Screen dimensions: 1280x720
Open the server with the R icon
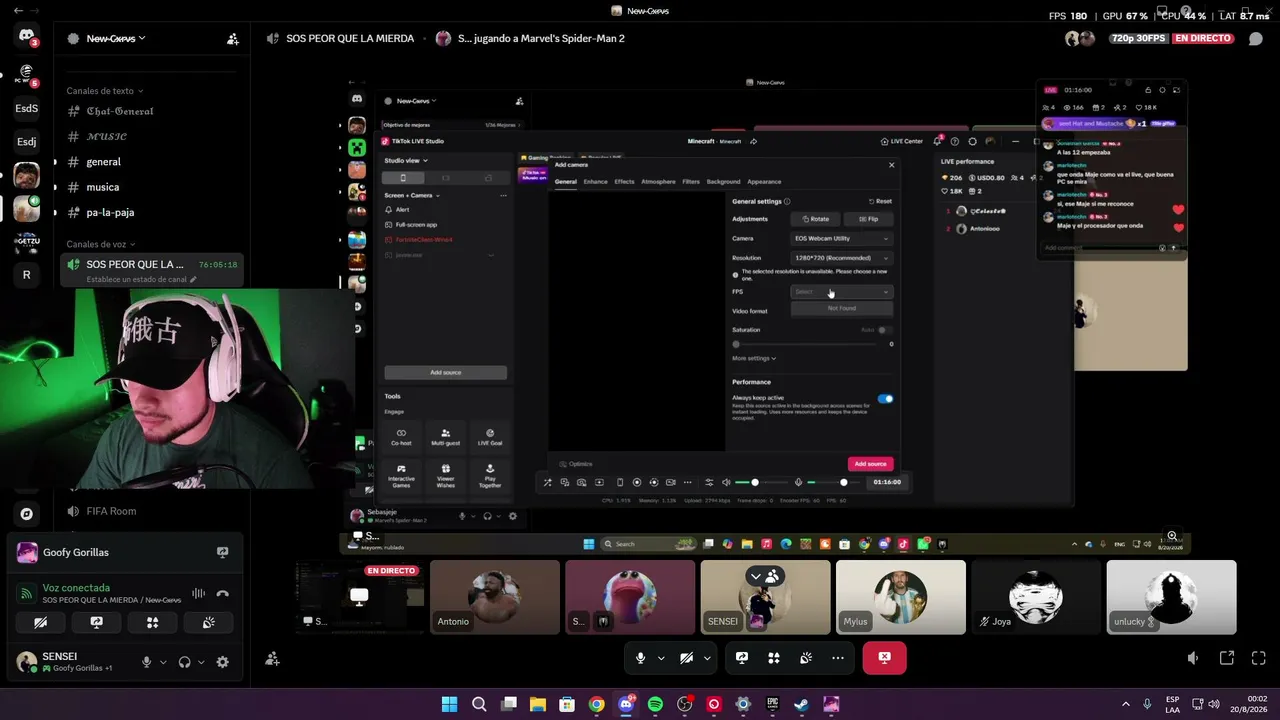click(27, 275)
